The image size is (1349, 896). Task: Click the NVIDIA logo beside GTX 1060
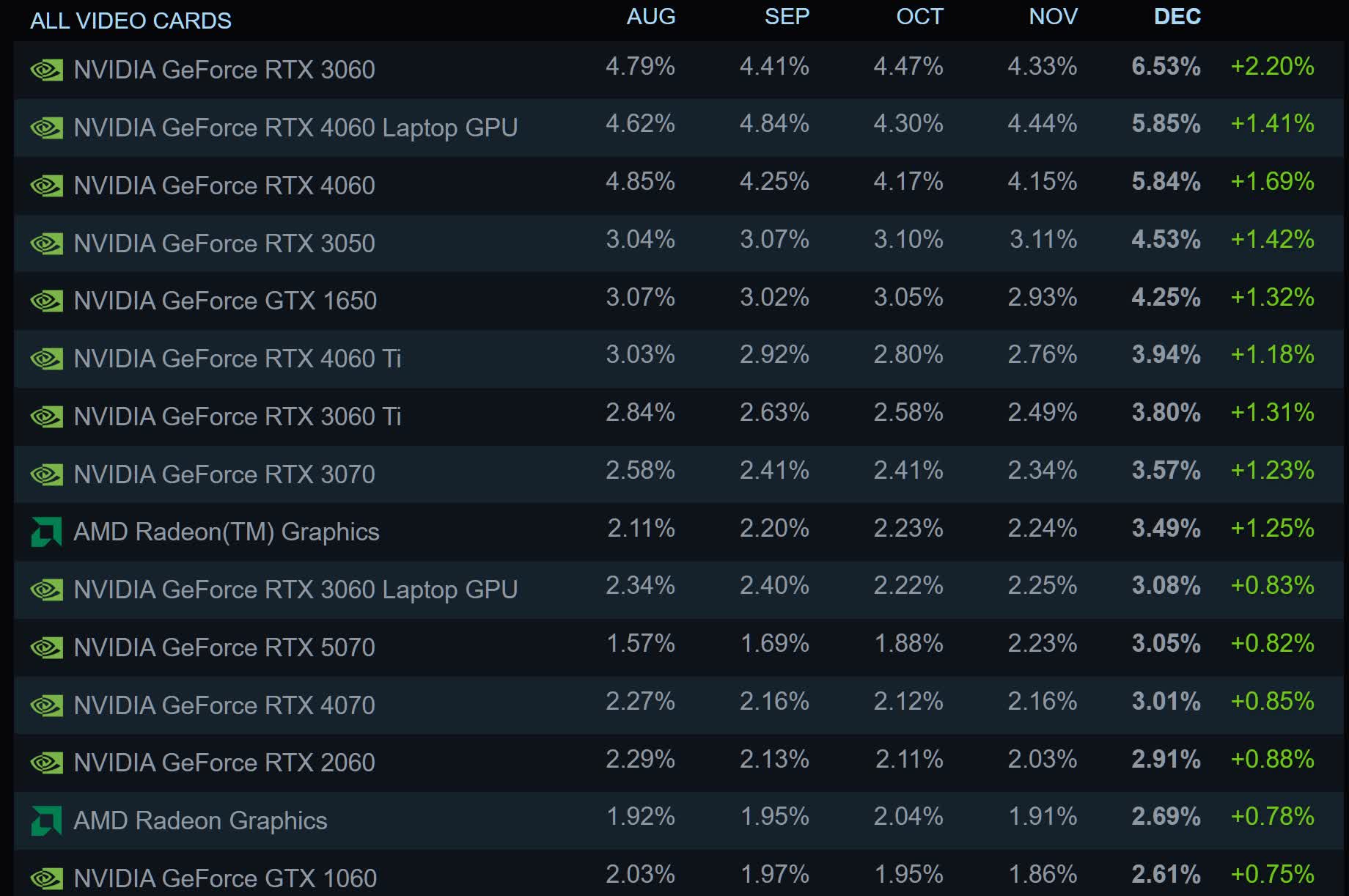[x=46, y=878]
